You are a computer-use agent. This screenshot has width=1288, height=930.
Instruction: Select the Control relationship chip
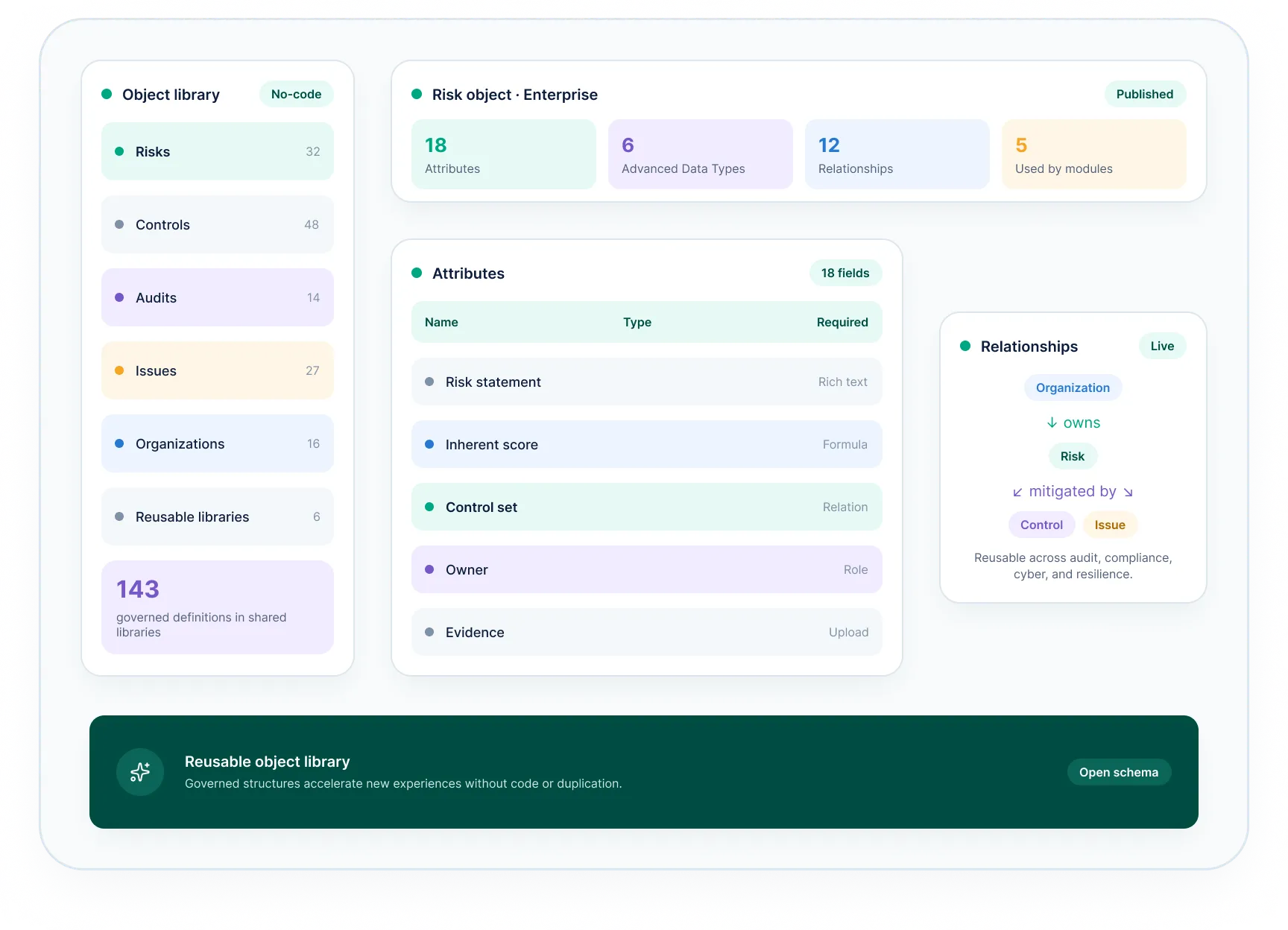1041,525
